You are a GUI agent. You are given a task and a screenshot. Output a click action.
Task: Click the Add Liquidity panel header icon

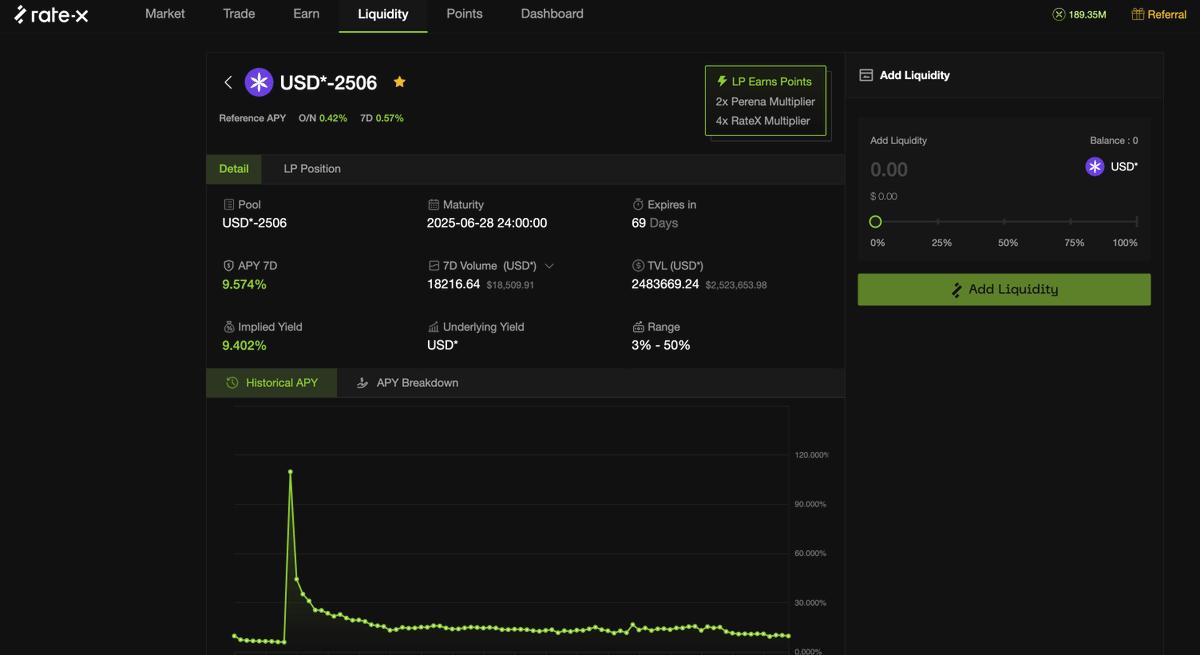coord(866,75)
